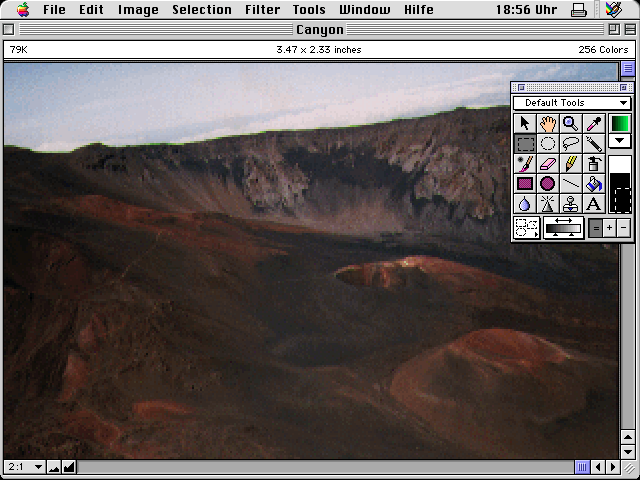Click the green gradient color swatch
640x480 pixels.
tap(619, 123)
